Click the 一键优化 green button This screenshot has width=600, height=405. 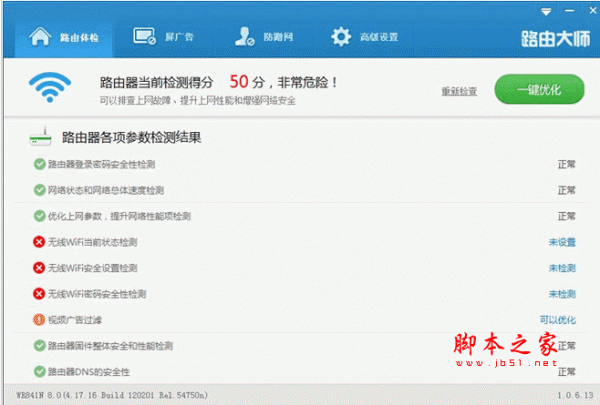pos(539,89)
